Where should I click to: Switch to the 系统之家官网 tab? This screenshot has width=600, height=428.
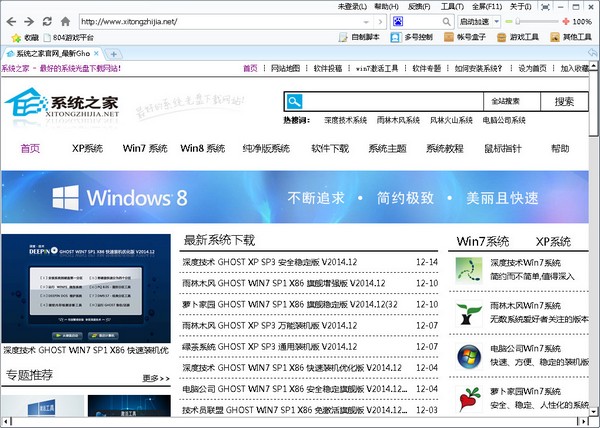pyautogui.click(x=53, y=54)
